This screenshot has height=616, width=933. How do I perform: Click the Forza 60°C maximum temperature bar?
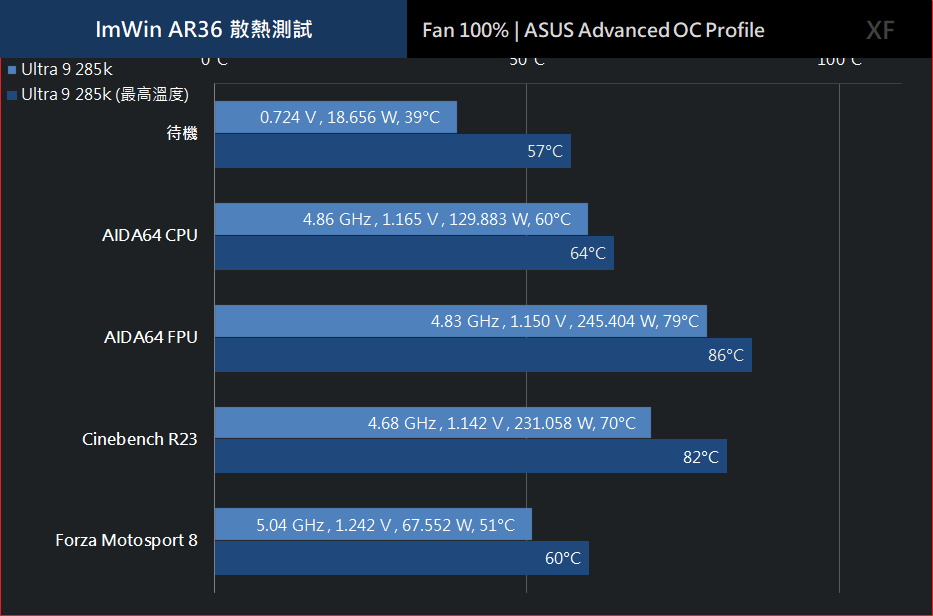pos(402,558)
